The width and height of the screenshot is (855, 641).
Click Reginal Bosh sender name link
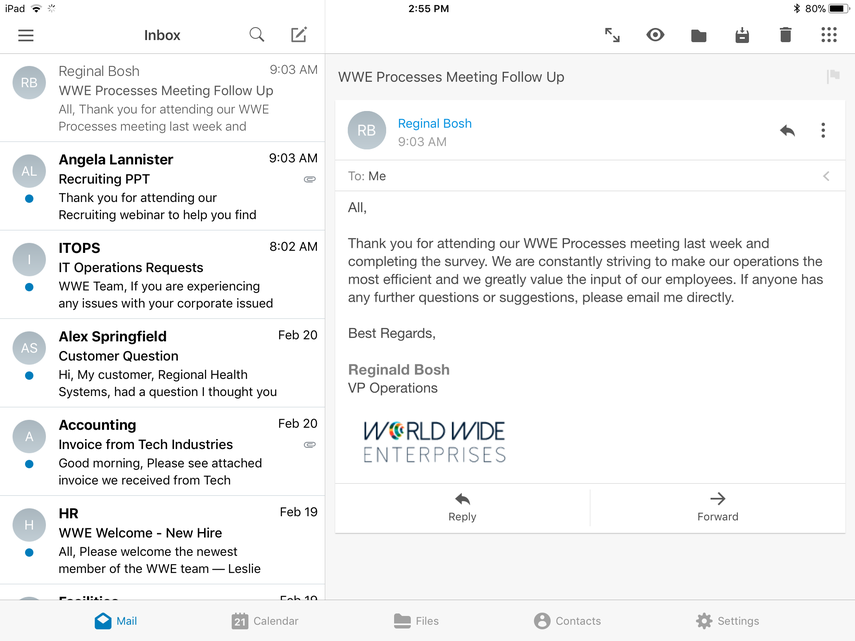(435, 123)
